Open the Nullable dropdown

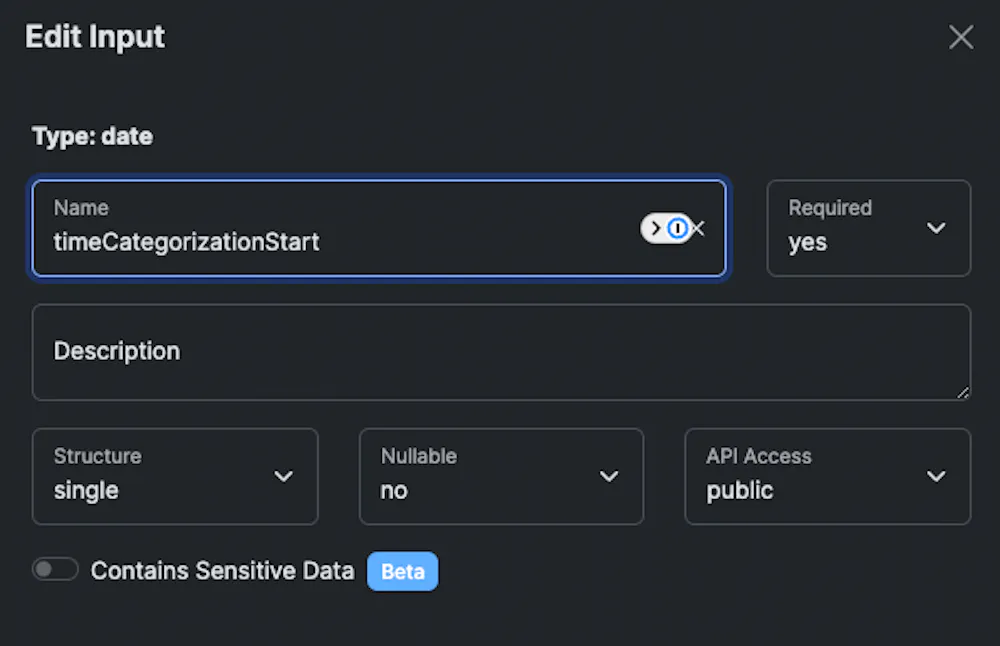[x=501, y=476]
